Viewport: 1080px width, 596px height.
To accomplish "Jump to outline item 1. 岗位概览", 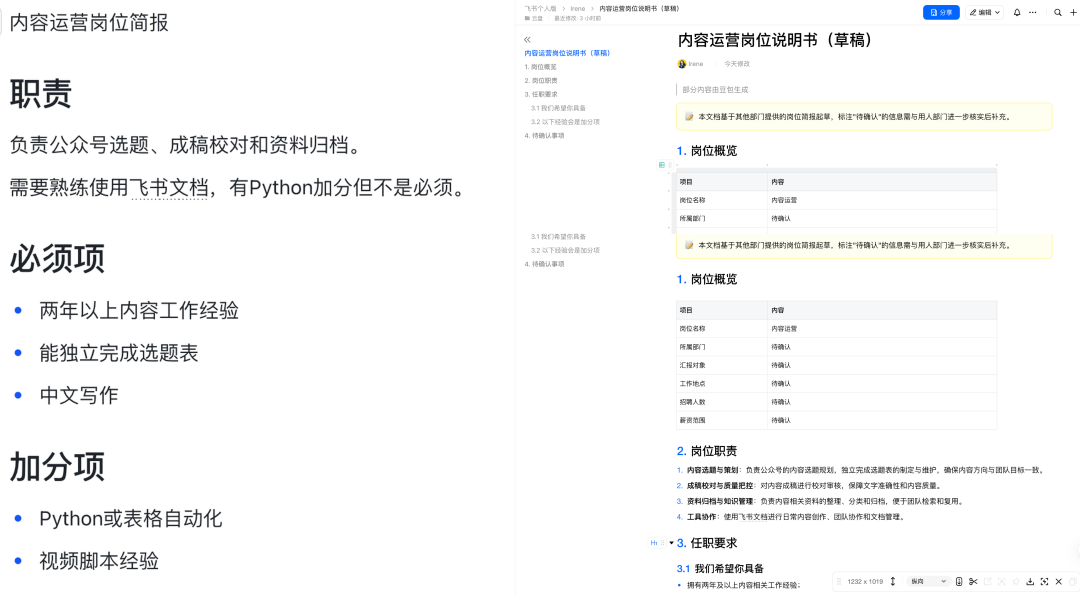I will pyautogui.click(x=541, y=67).
